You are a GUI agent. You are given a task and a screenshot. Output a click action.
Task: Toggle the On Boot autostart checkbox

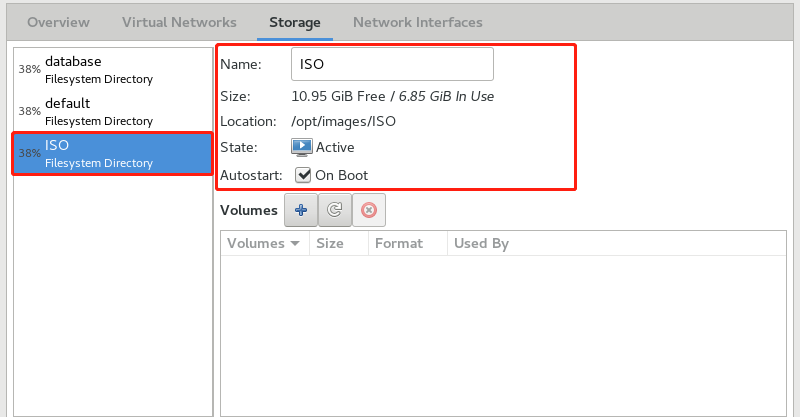[303, 175]
